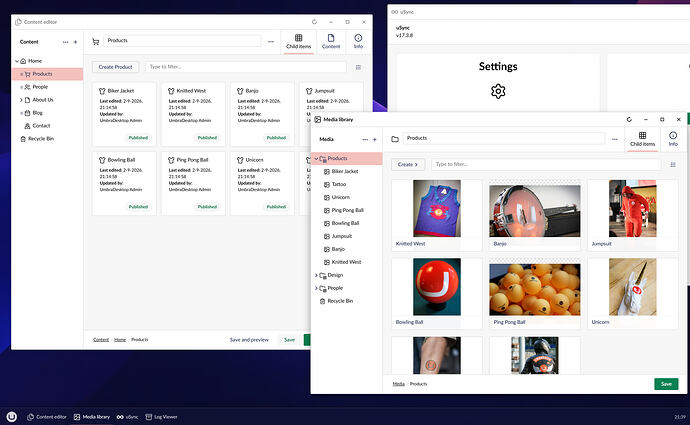Expand About Us node in Content tree
690x425 pixels.
[x=21, y=100]
